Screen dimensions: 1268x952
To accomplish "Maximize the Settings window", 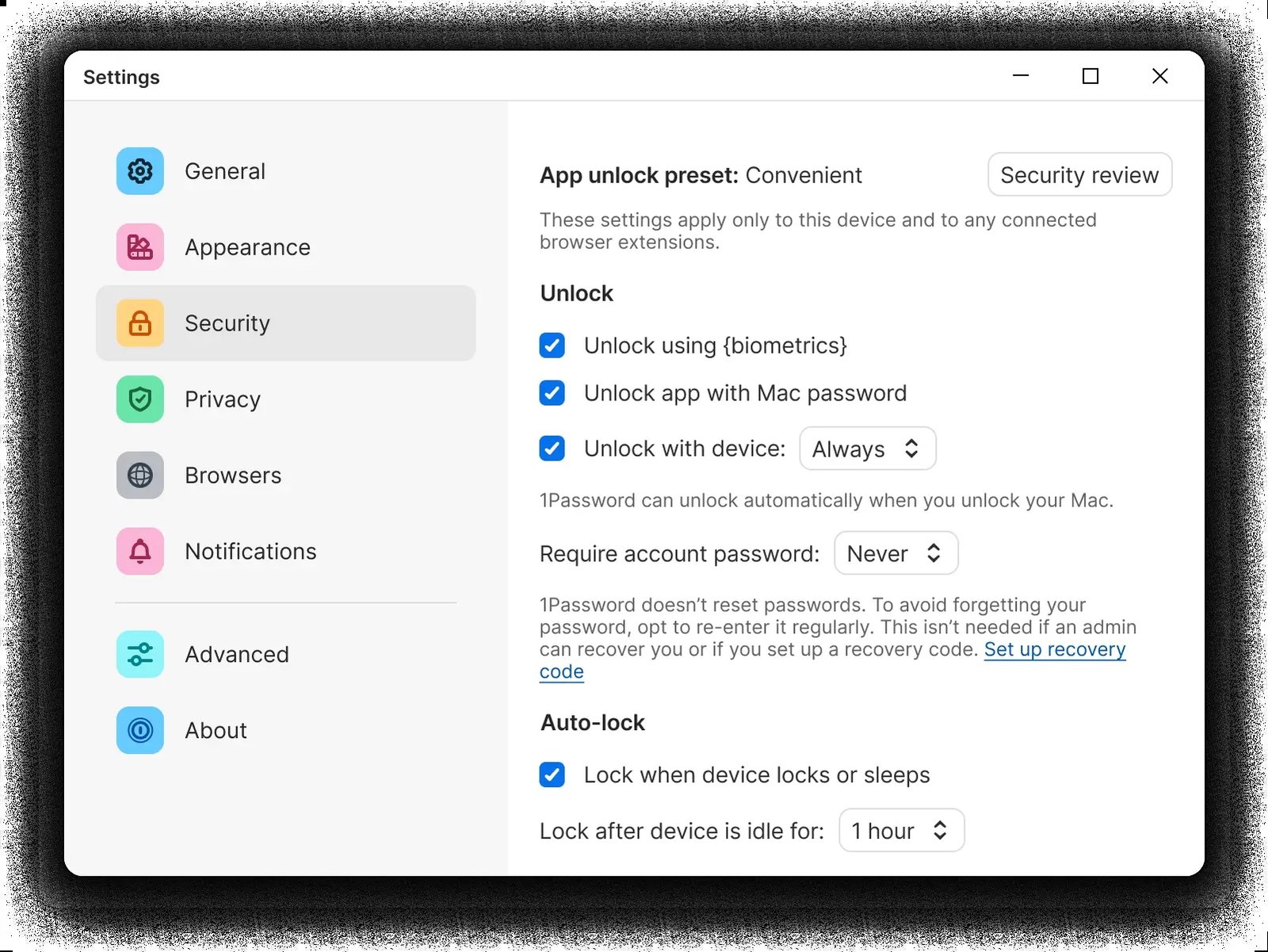I will (1090, 76).
